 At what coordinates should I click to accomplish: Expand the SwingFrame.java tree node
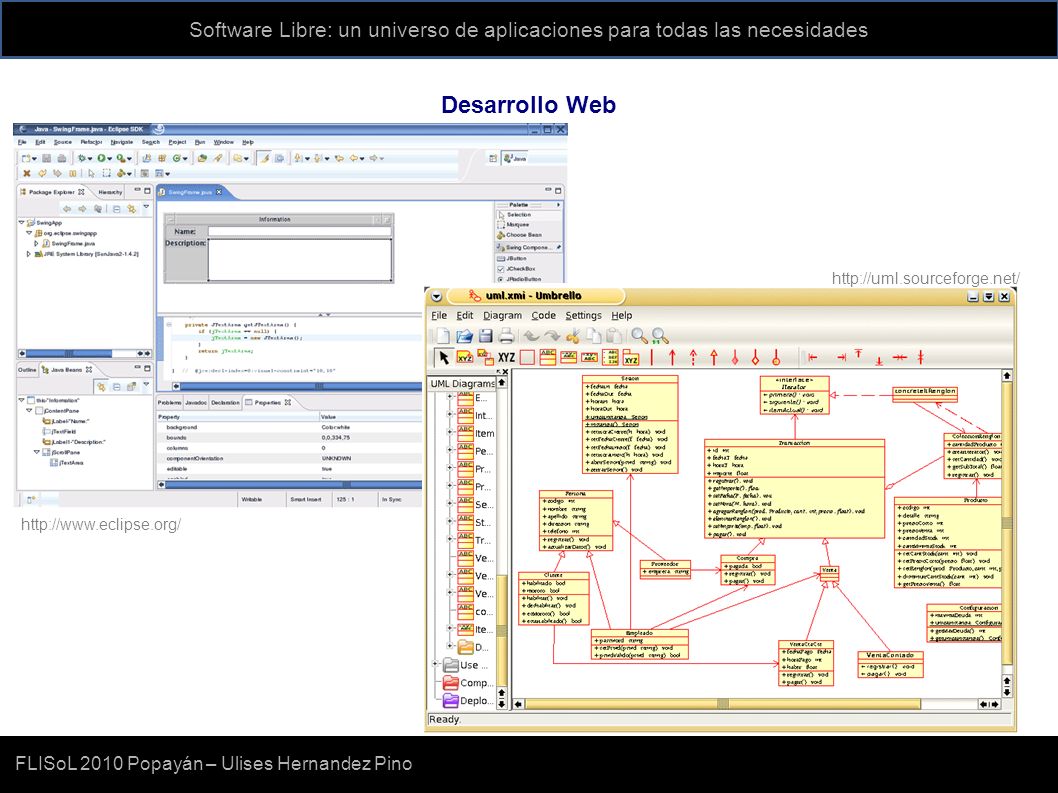[36, 243]
